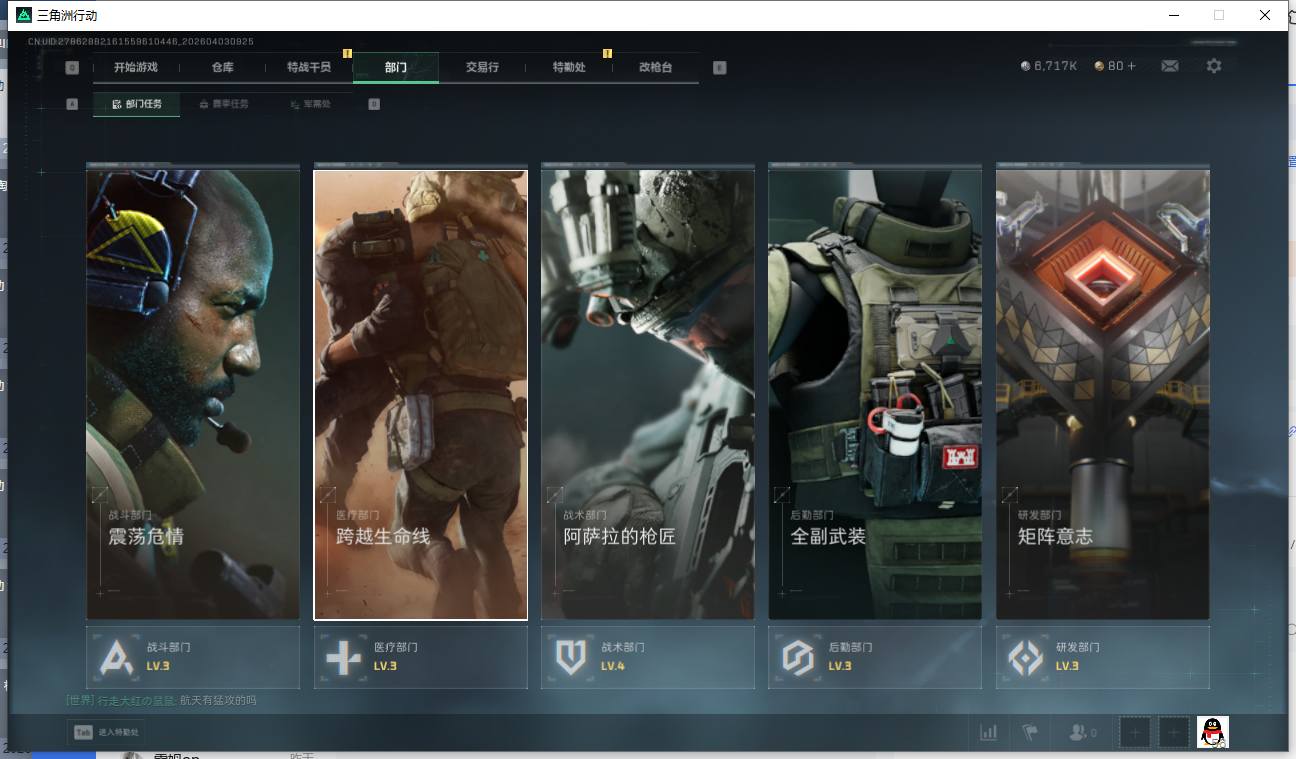Click the flag icon in bottom bar
1296x759 pixels.
pos(1030,732)
